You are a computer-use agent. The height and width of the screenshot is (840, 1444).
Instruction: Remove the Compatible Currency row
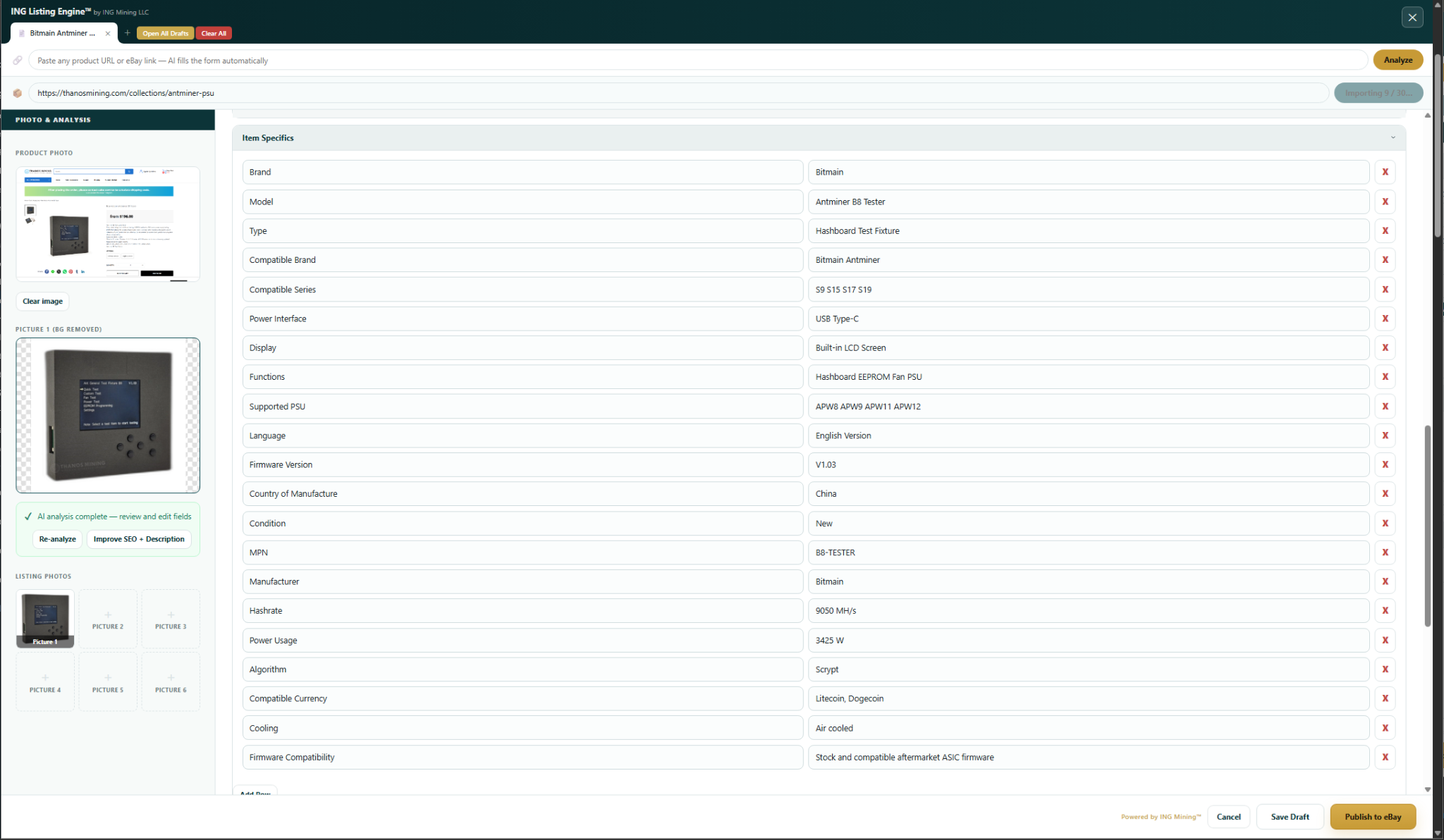point(1385,698)
